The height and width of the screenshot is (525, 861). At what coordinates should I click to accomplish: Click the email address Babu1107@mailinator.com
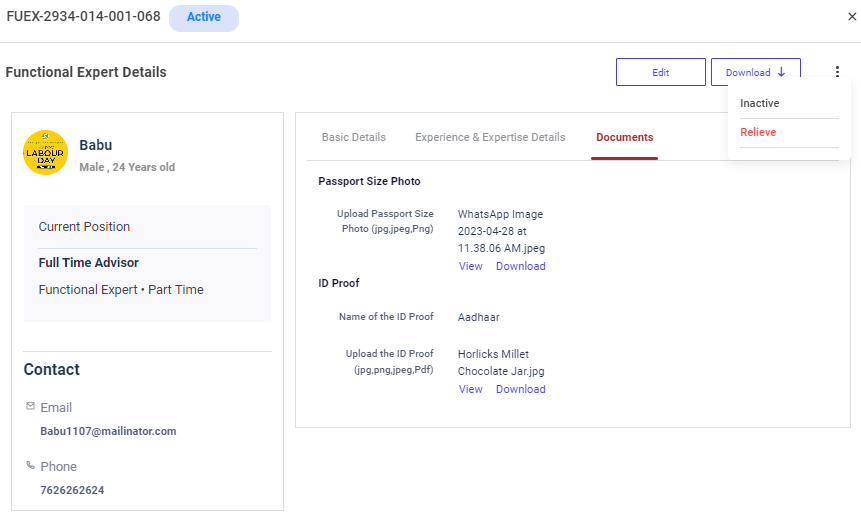point(108,431)
